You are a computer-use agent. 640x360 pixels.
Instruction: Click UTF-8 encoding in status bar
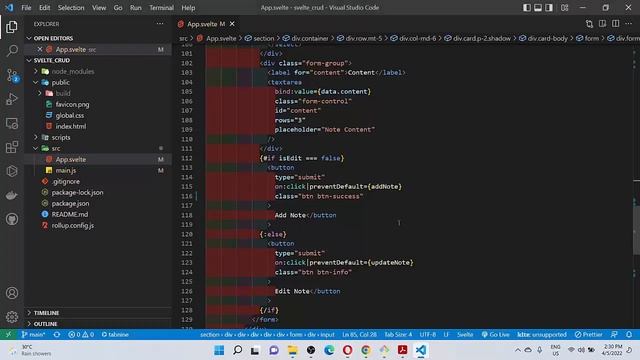[427, 334]
